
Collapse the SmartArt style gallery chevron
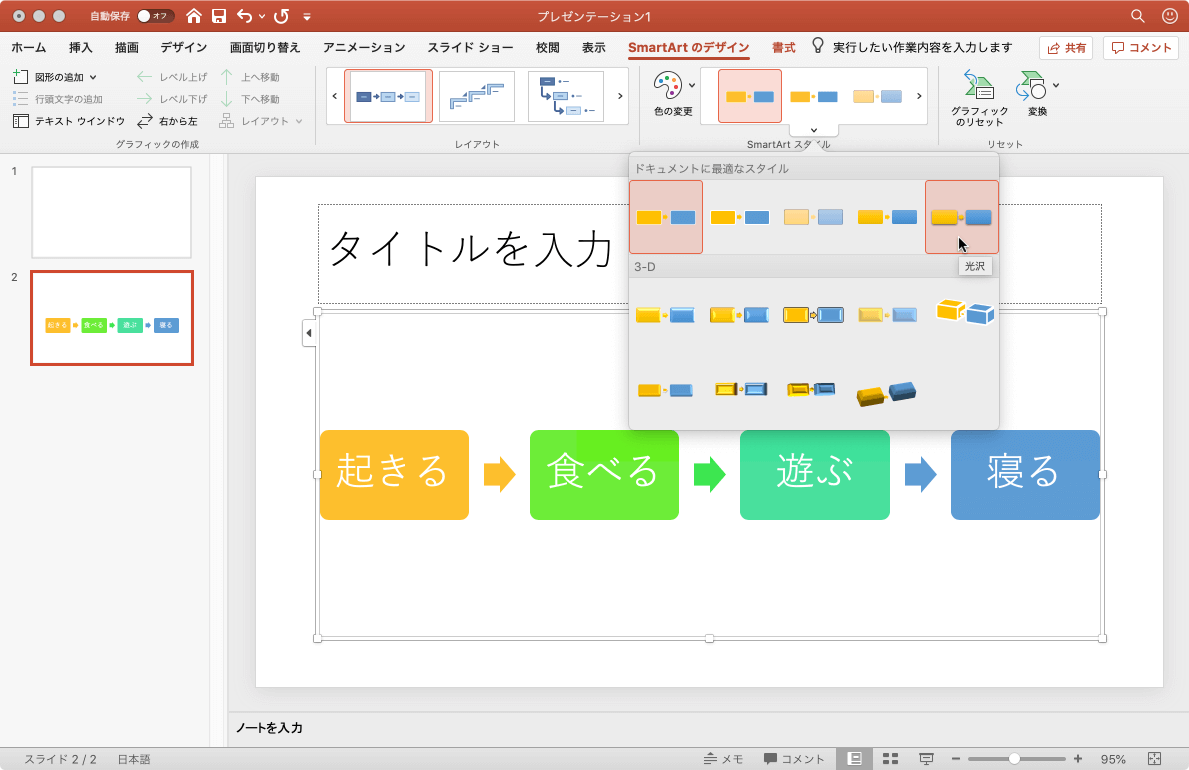814,130
